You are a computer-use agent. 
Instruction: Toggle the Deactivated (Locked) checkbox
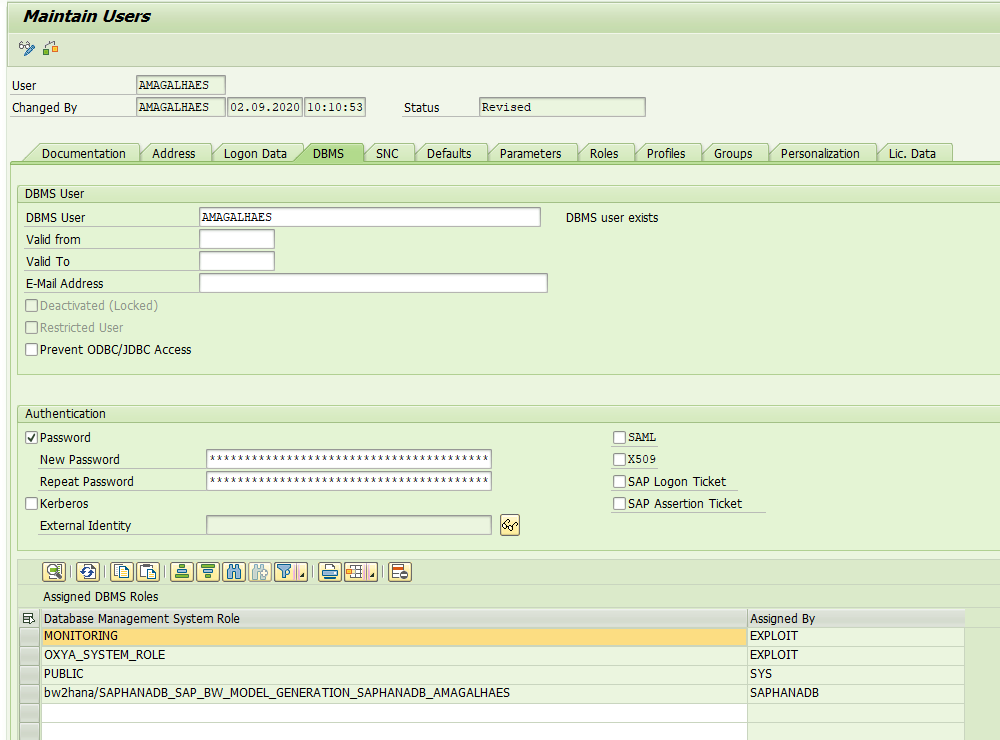point(31,306)
